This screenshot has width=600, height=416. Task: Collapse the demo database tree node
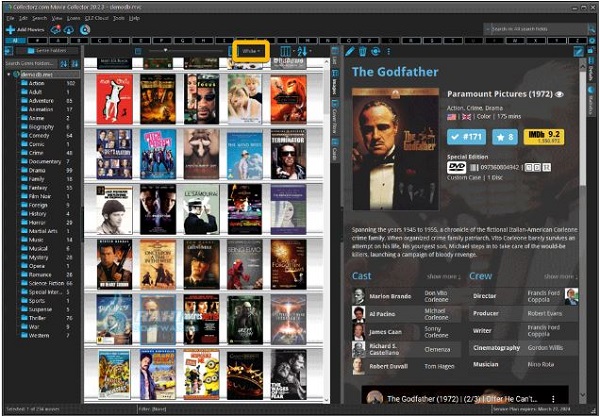click(9, 74)
